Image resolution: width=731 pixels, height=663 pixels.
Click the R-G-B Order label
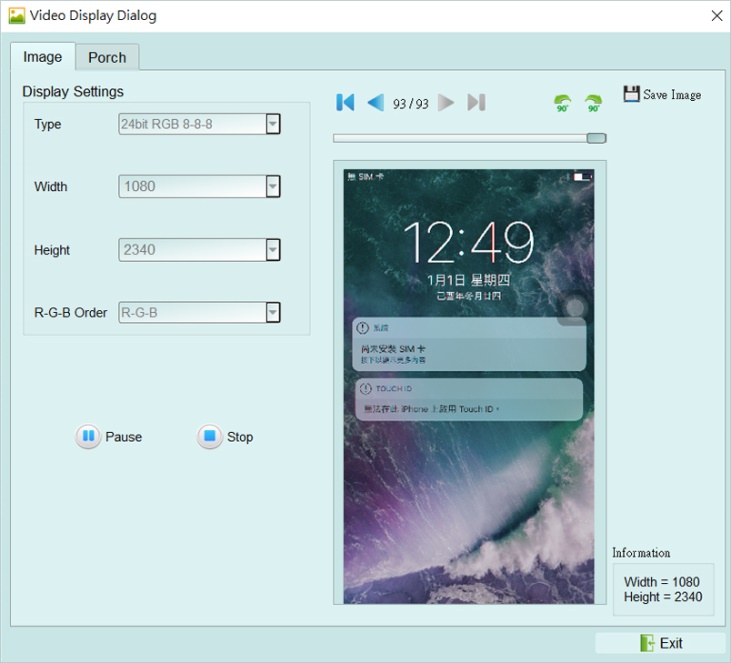point(70,312)
